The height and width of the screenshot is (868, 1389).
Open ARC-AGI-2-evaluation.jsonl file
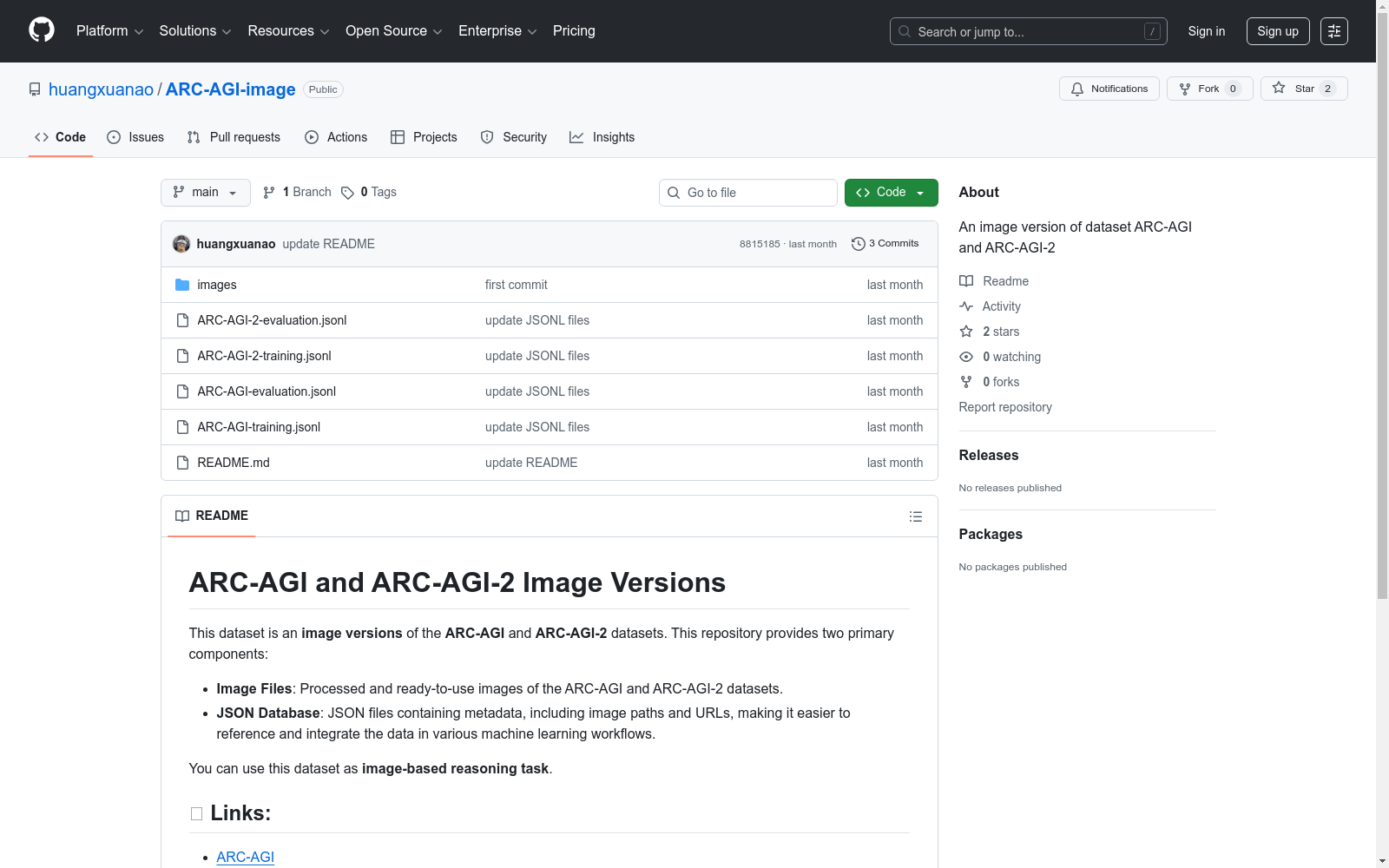click(272, 320)
